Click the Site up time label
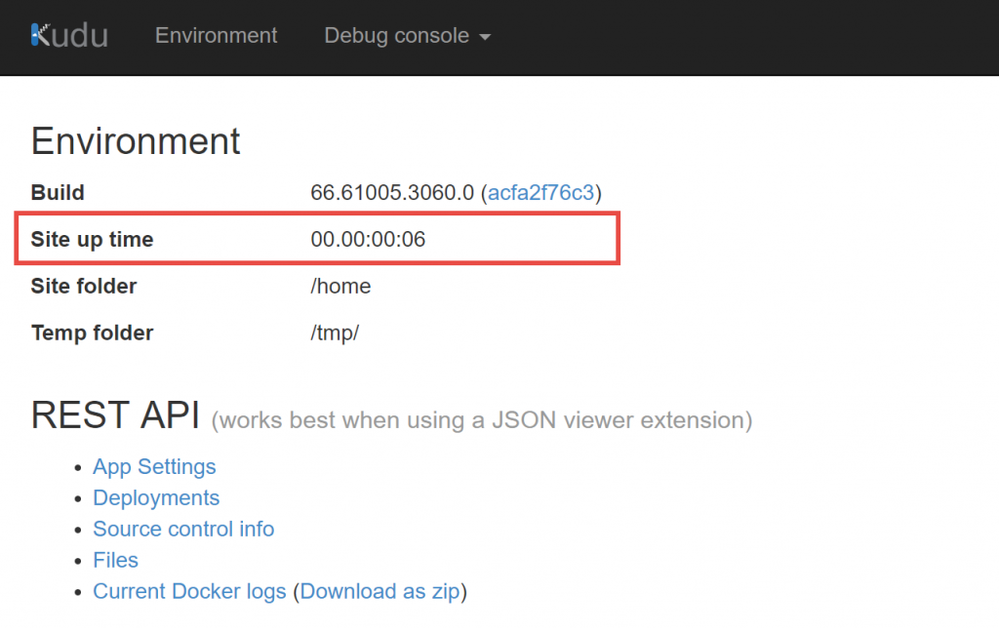 (x=92, y=239)
